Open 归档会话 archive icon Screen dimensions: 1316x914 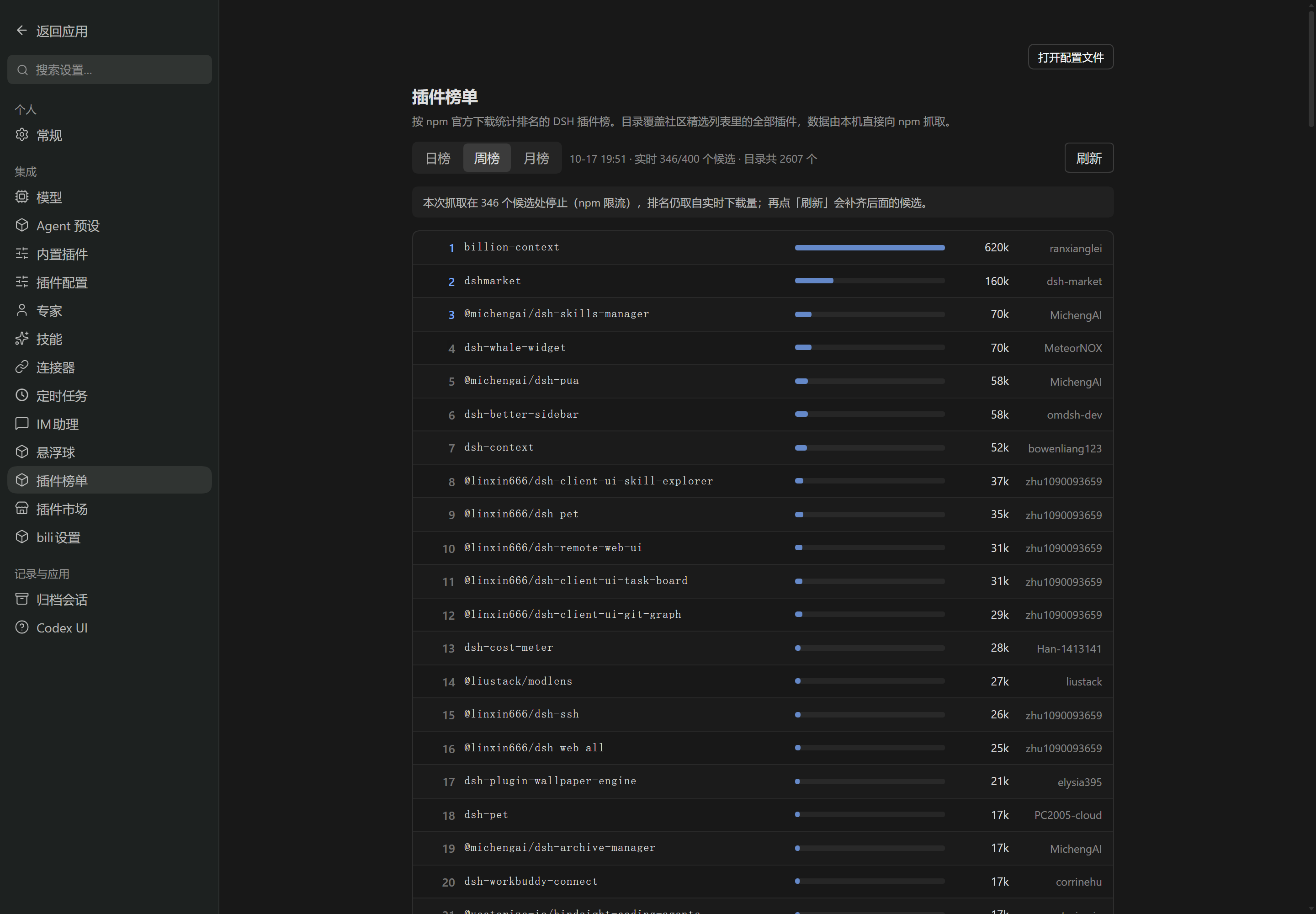22,599
